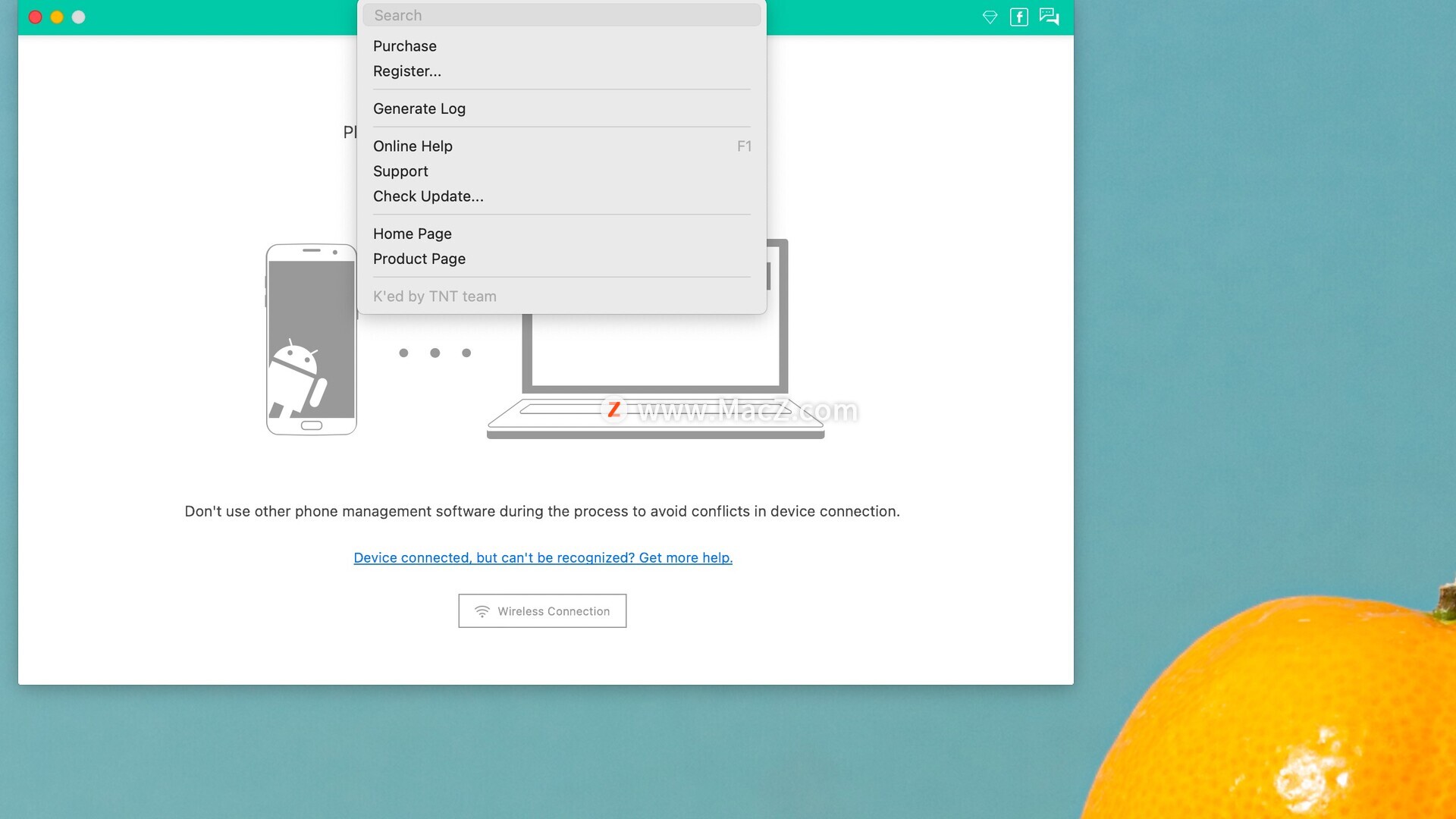Image resolution: width=1456 pixels, height=819 pixels.
Task: Click the Wireless Connection button
Action: point(542,611)
